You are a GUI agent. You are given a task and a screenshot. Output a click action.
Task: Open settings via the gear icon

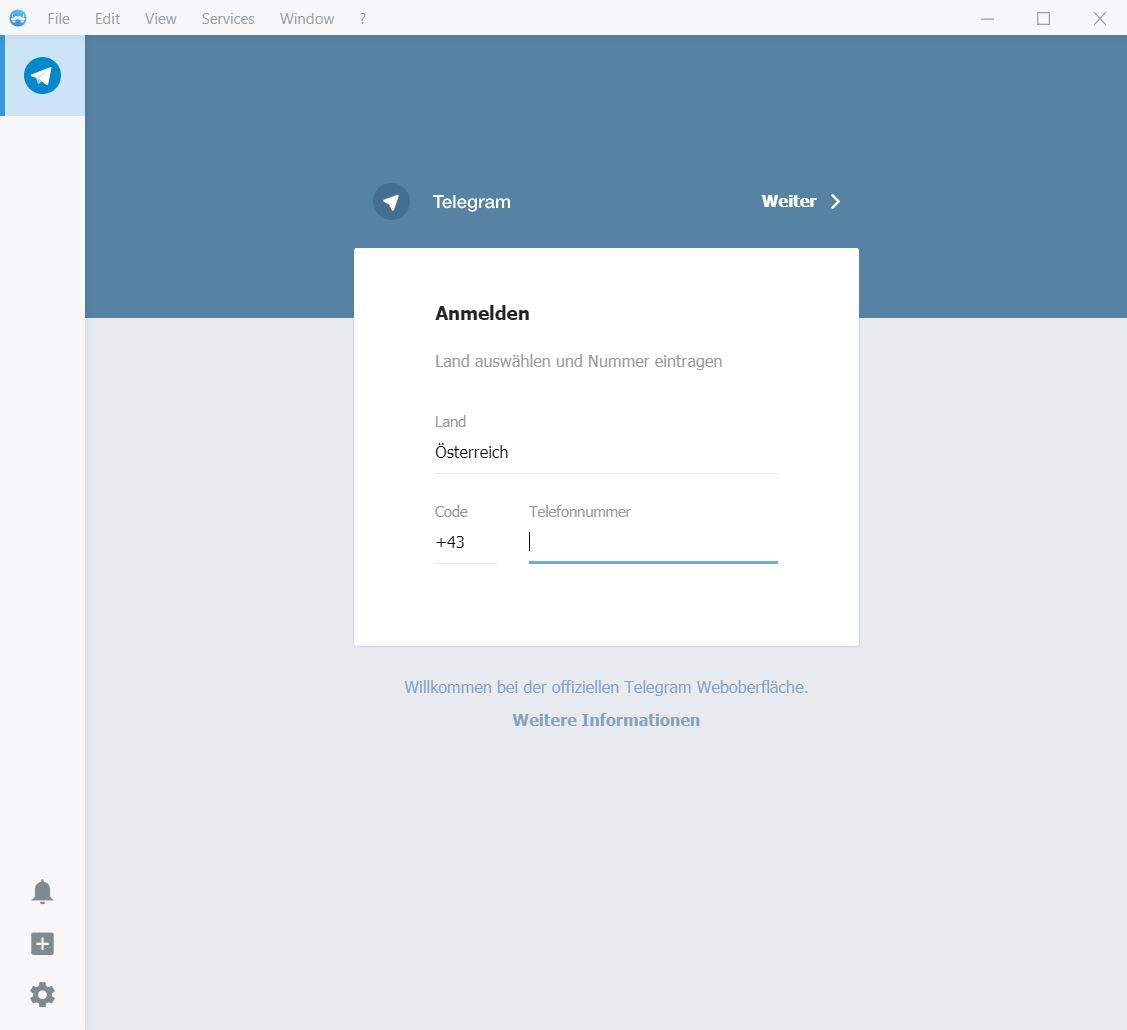[42, 995]
